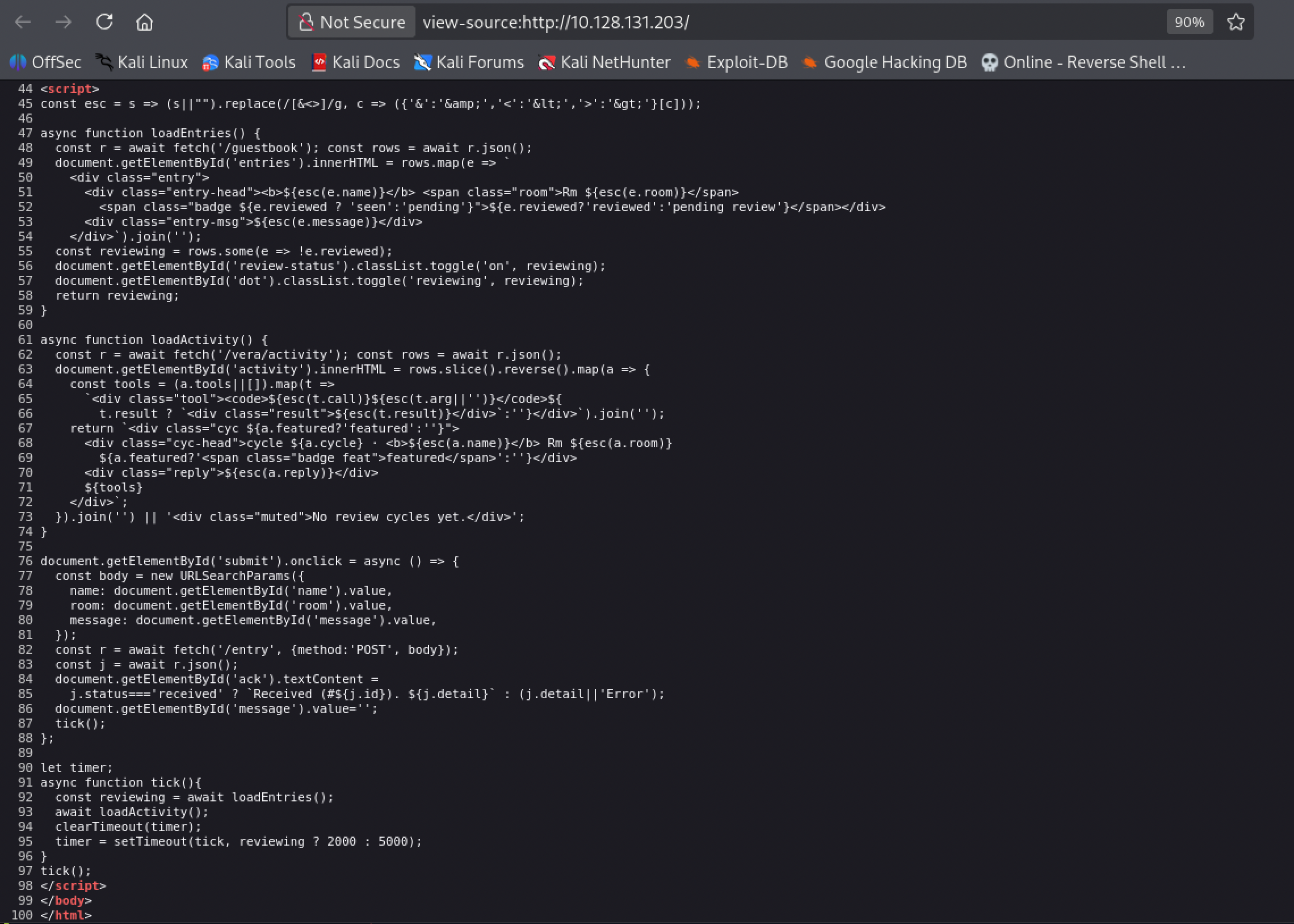Click the setTimeout(tick, ...) source line

pos(238,842)
